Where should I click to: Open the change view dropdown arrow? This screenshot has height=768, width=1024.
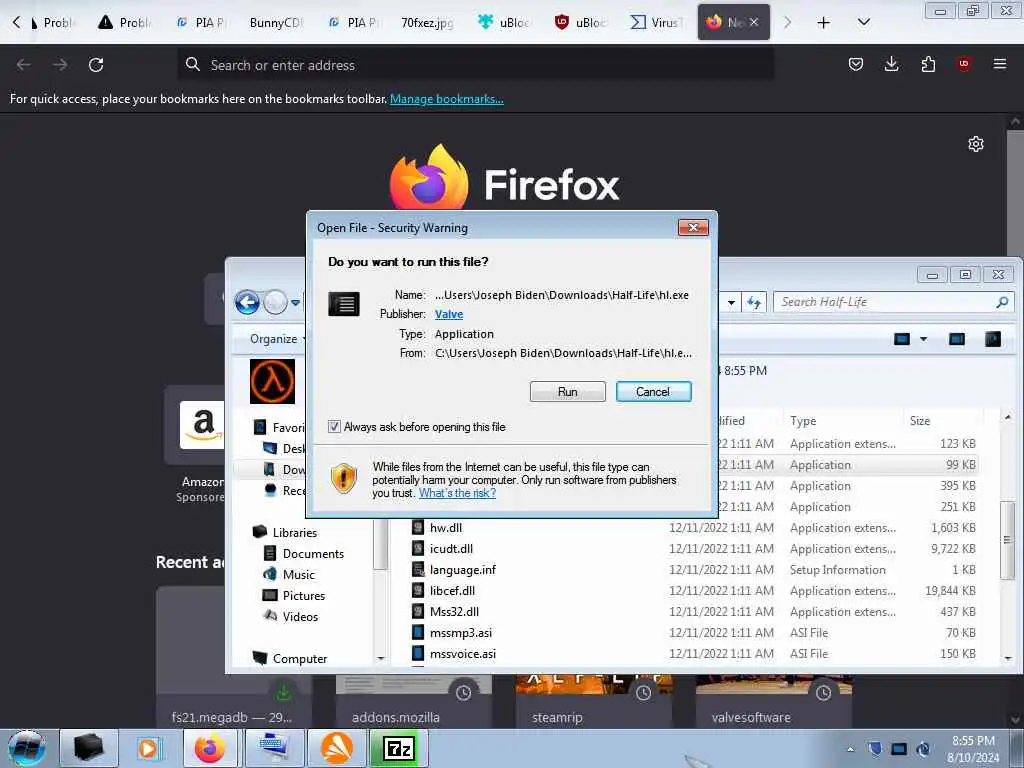(923, 339)
